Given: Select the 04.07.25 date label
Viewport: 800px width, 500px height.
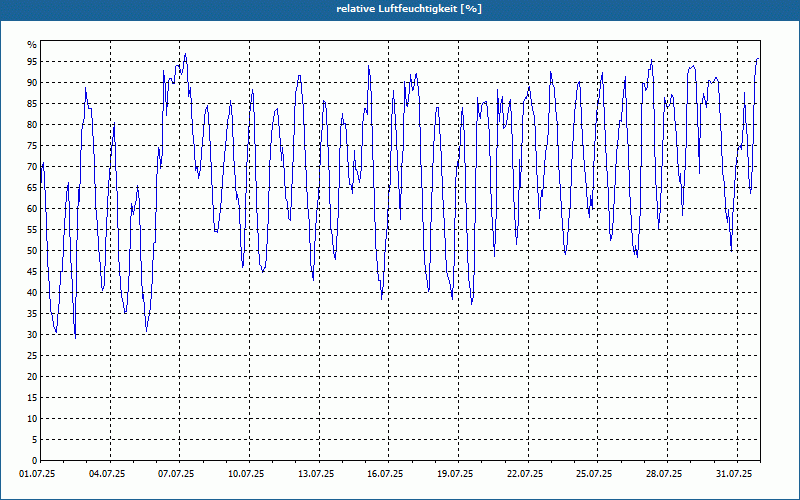Looking at the screenshot, I should click(107, 474).
